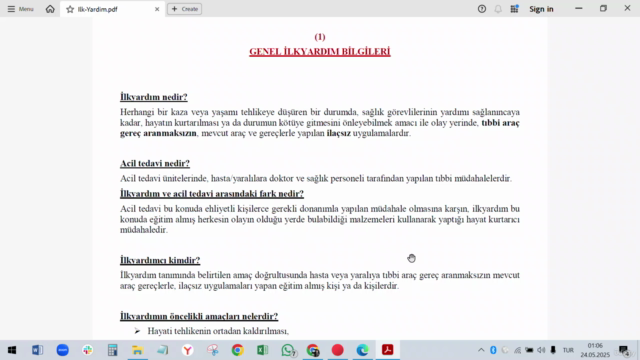
Task: Open the Wi-Fi network tray icon
Action: [x=517, y=350]
